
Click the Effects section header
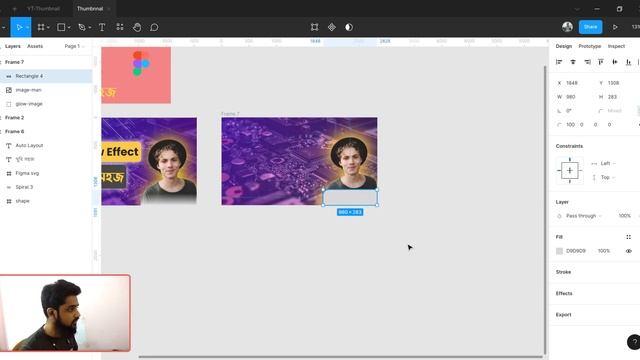click(564, 293)
